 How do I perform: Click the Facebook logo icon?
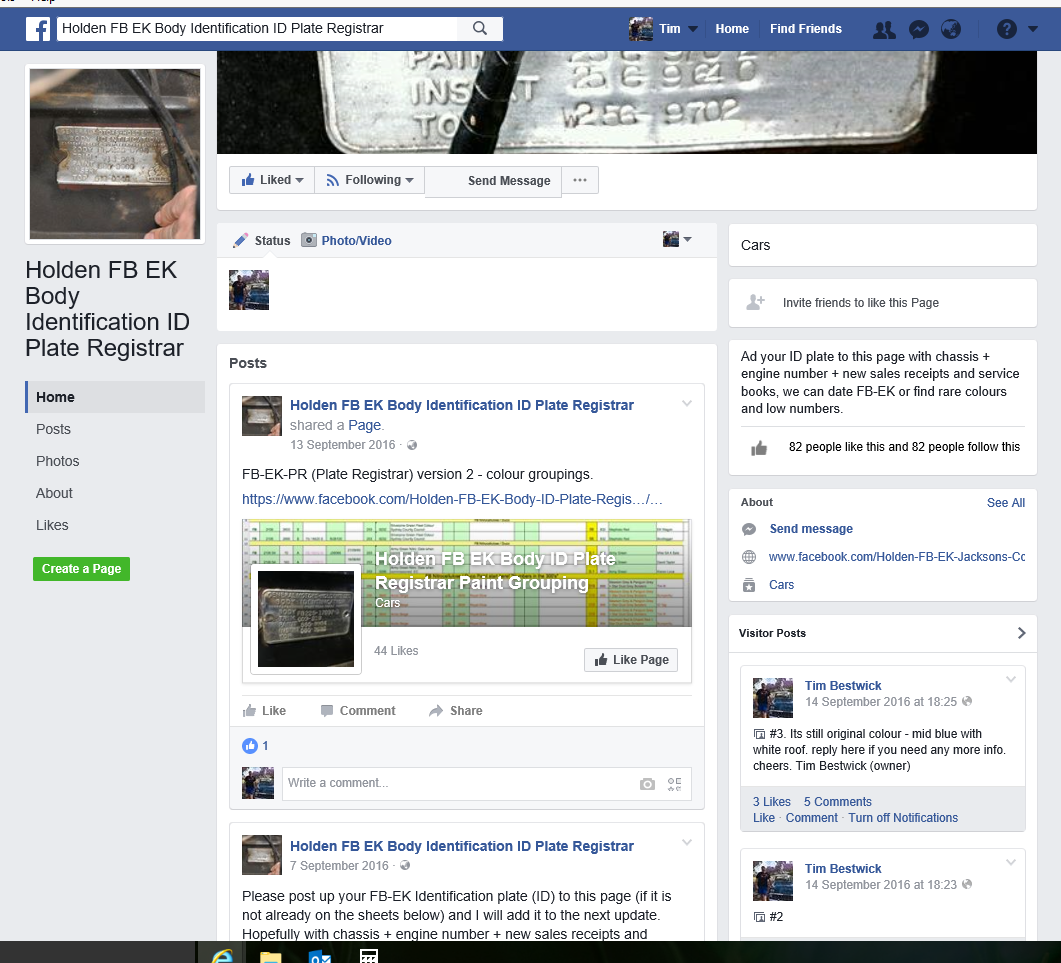coord(38,29)
